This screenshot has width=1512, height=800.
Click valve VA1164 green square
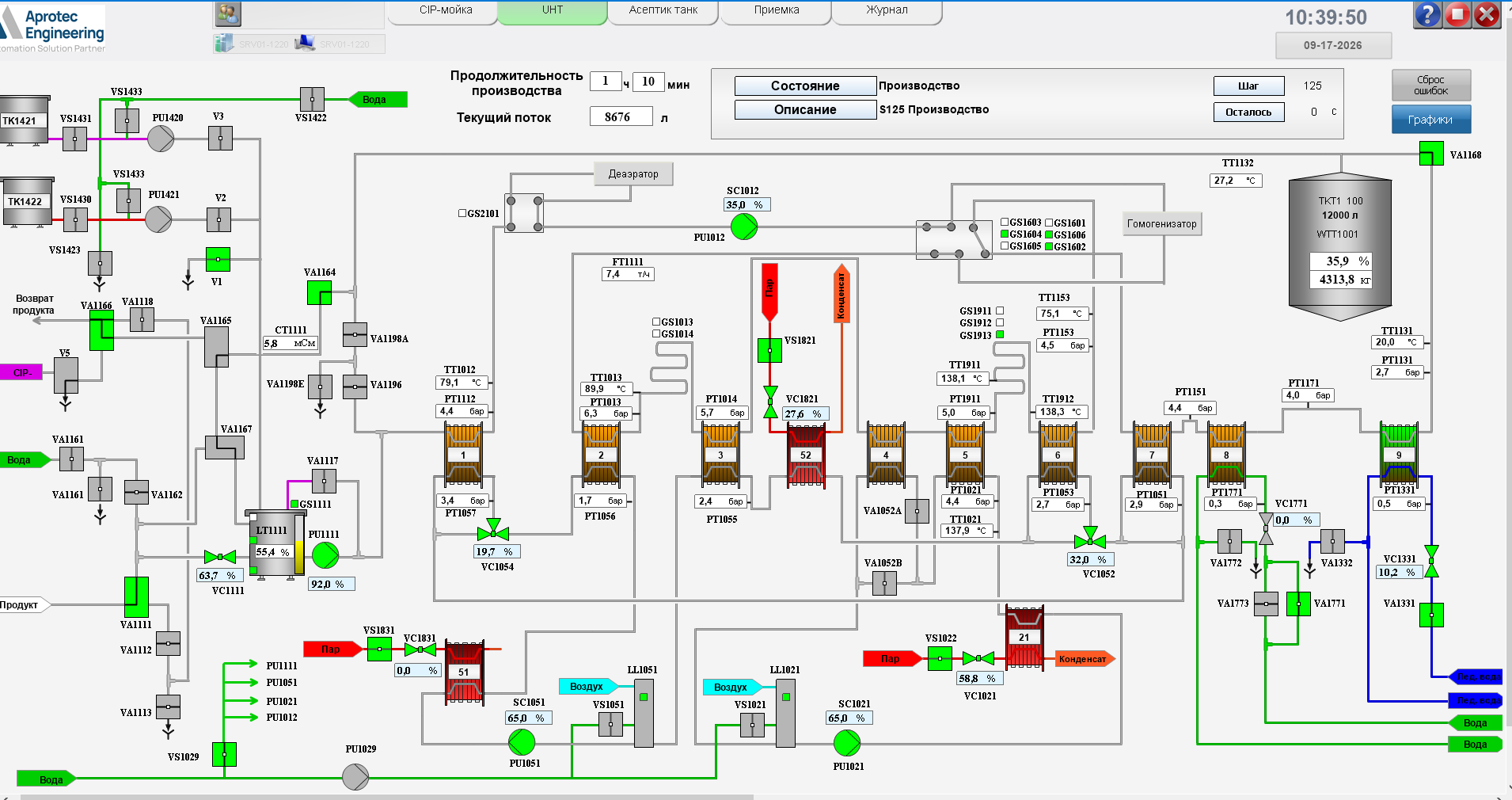319,292
